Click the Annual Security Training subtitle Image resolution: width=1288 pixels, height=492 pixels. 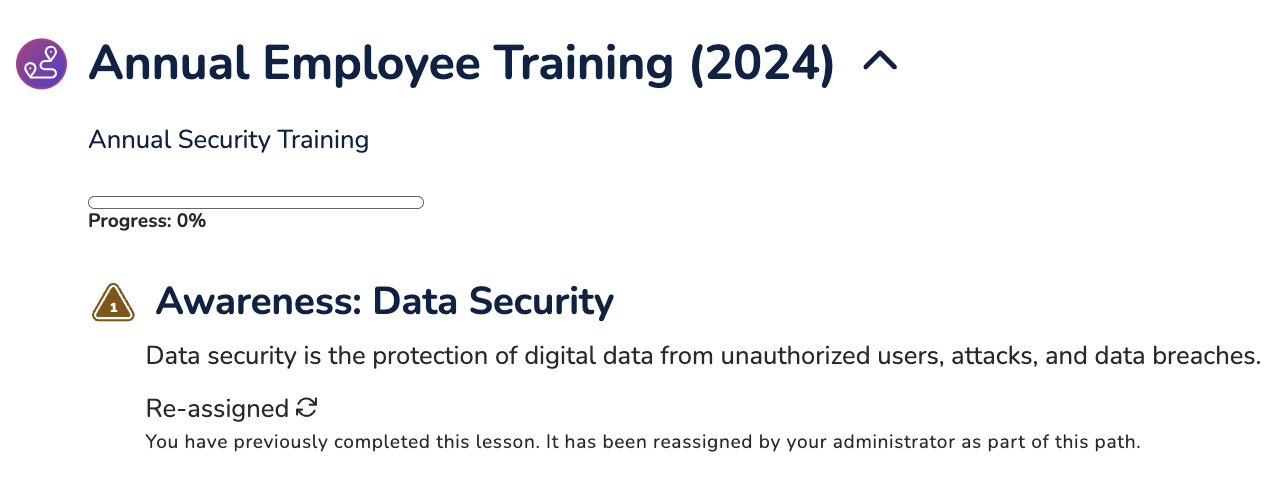tap(229, 140)
